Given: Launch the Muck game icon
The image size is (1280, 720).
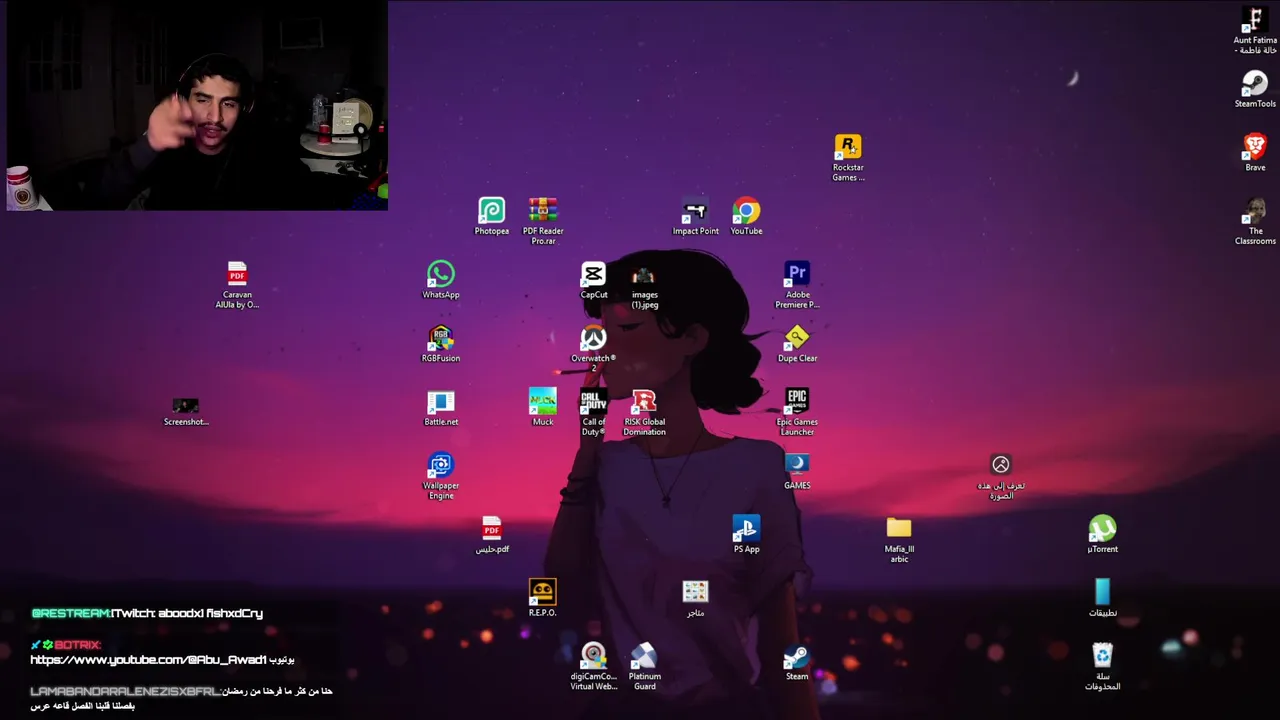Looking at the screenshot, I should (543, 408).
